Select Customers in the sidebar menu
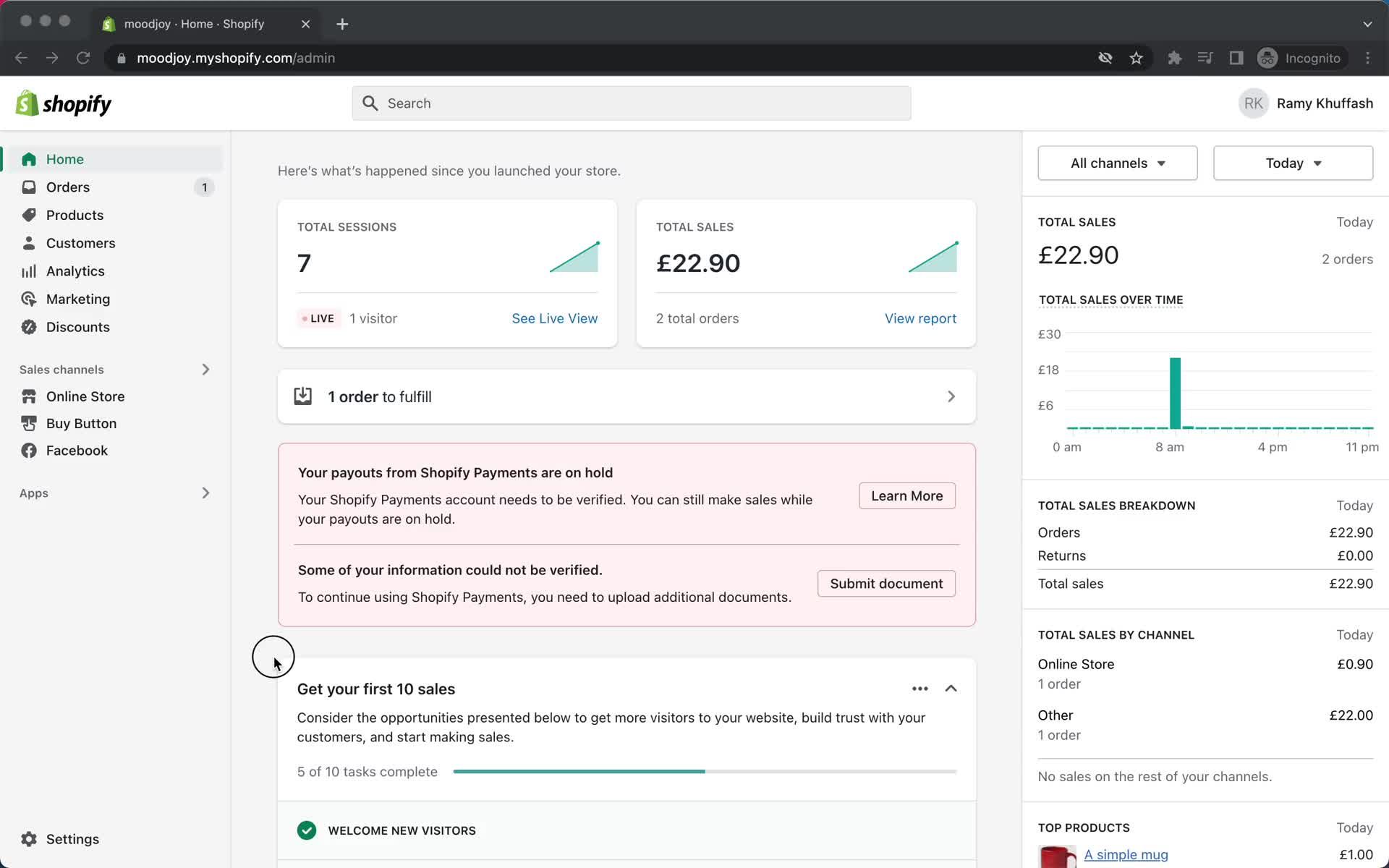Screen dimensions: 1389x868 [80, 243]
